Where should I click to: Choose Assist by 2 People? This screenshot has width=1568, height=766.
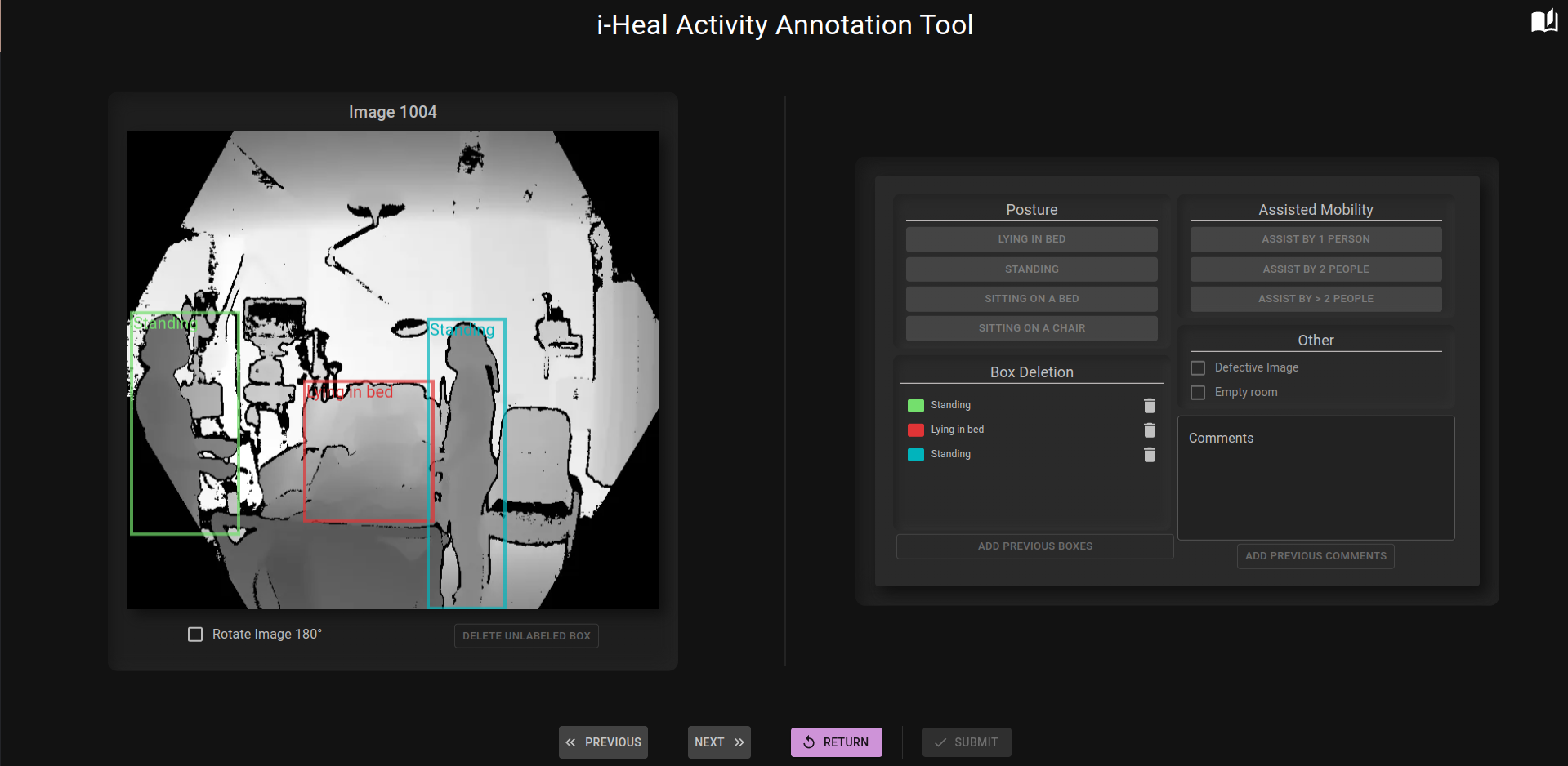coord(1316,269)
